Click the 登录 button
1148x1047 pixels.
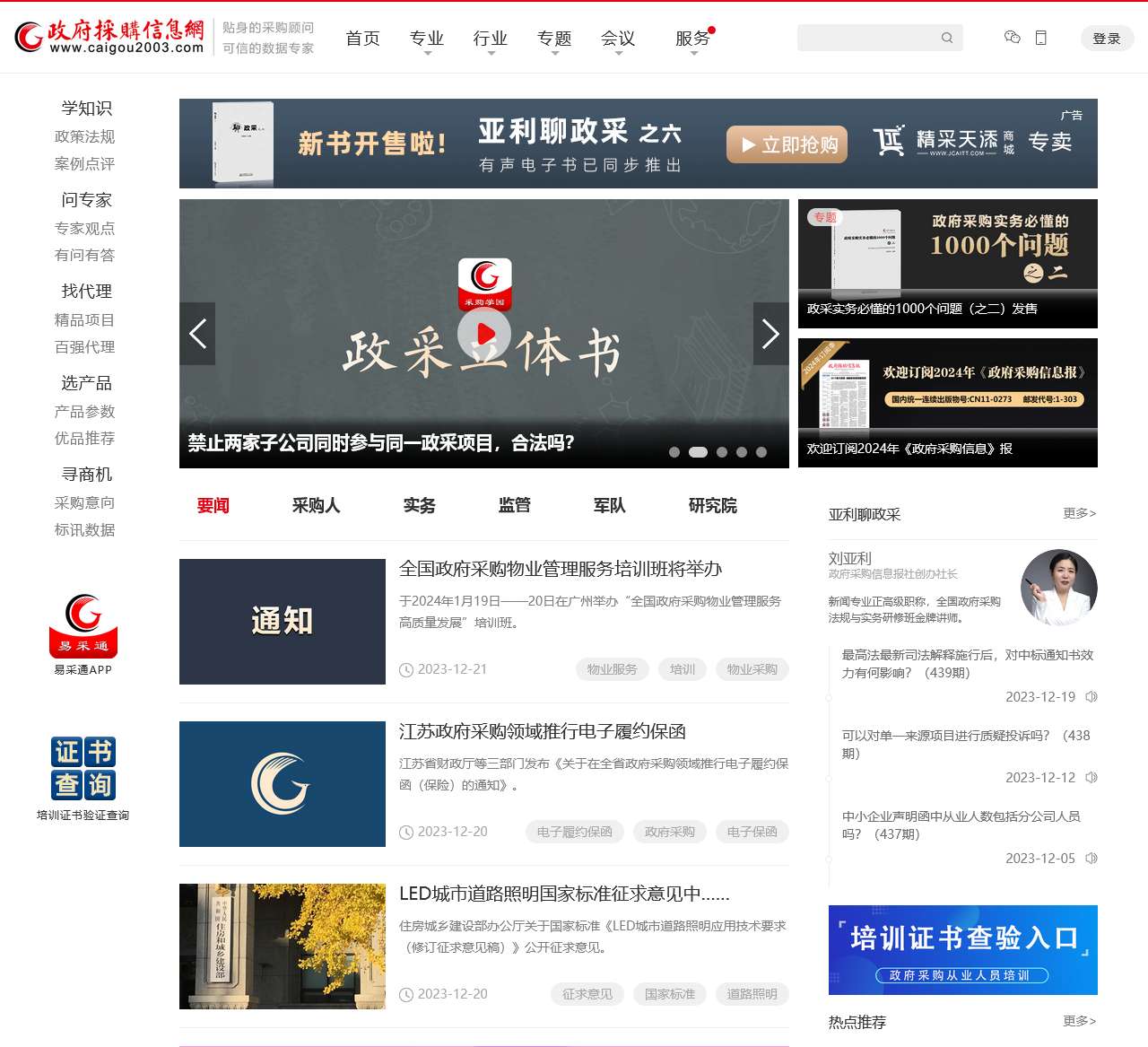(1107, 39)
